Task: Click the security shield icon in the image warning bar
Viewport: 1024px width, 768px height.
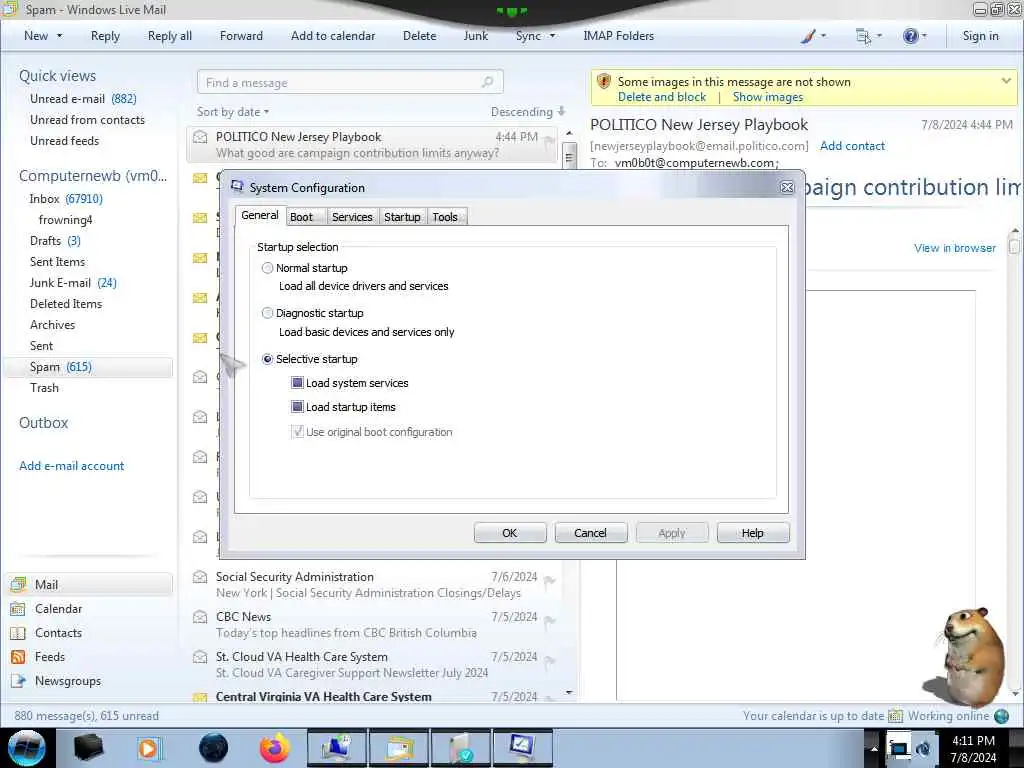Action: pyautogui.click(x=604, y=82)
